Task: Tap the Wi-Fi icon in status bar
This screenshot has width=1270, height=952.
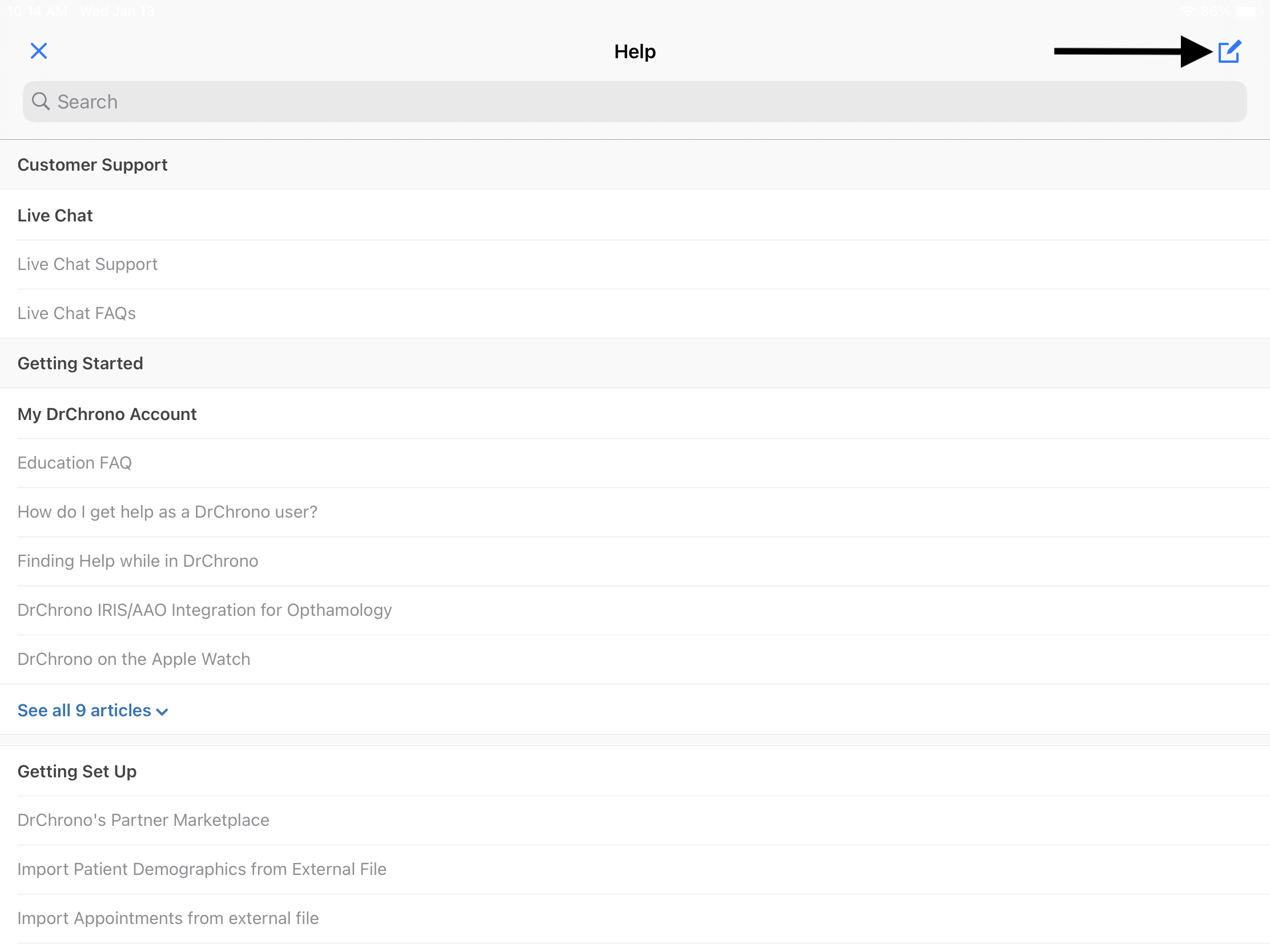Action: (1187, 11)
